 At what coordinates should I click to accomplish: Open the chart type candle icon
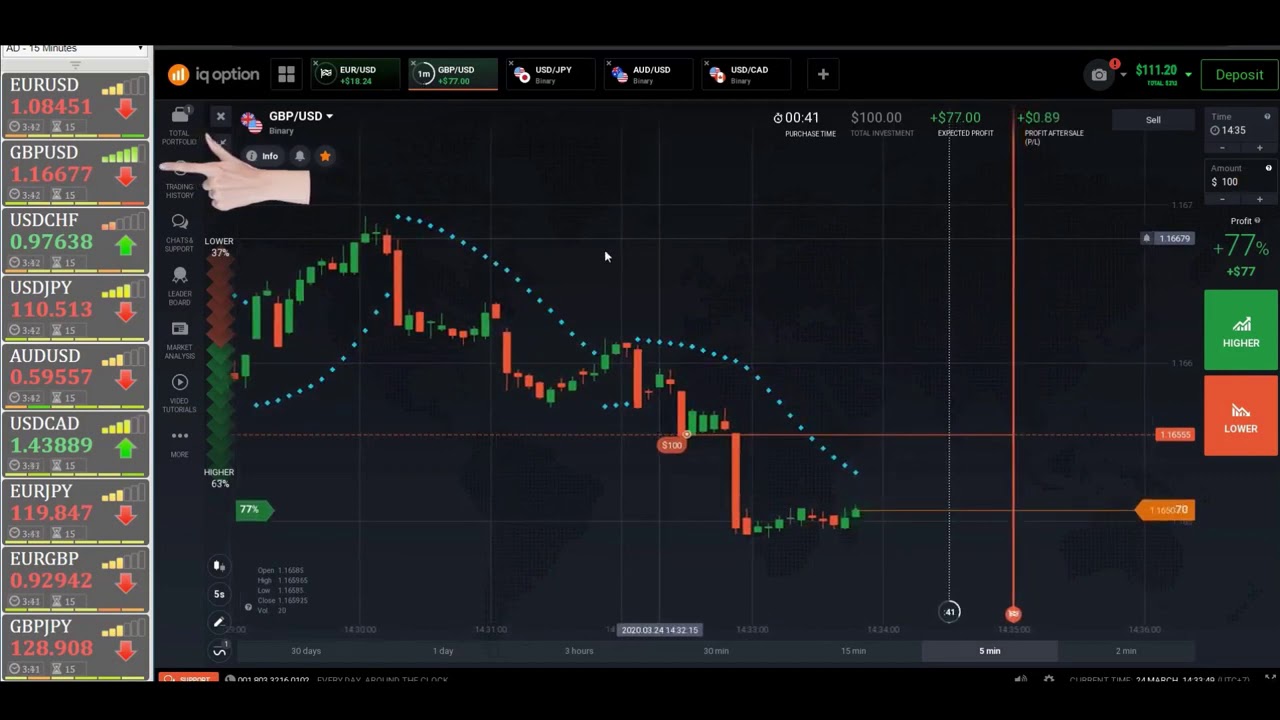(219, 566)
